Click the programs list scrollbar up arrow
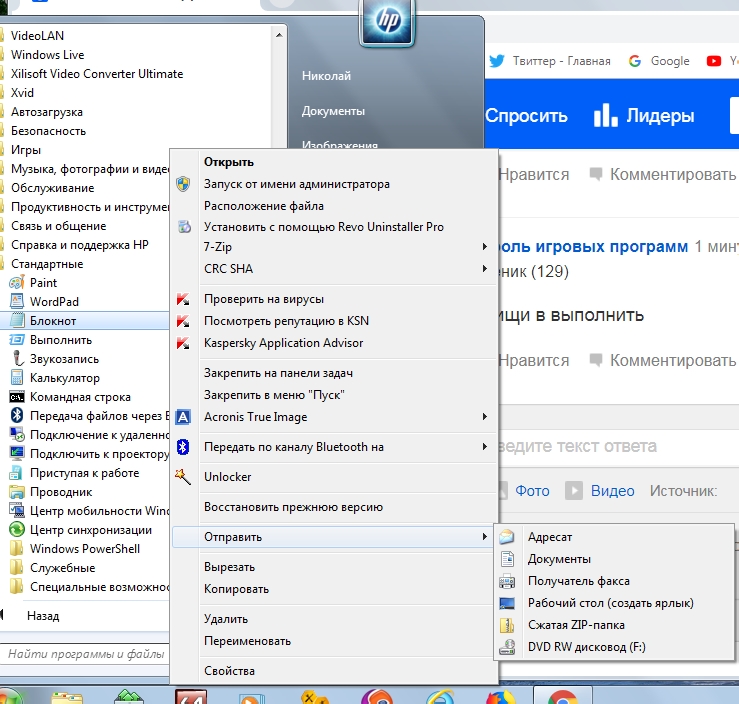The width and height of the screenshot is (739, 704). pyautogui.click(x=279, y=35)
